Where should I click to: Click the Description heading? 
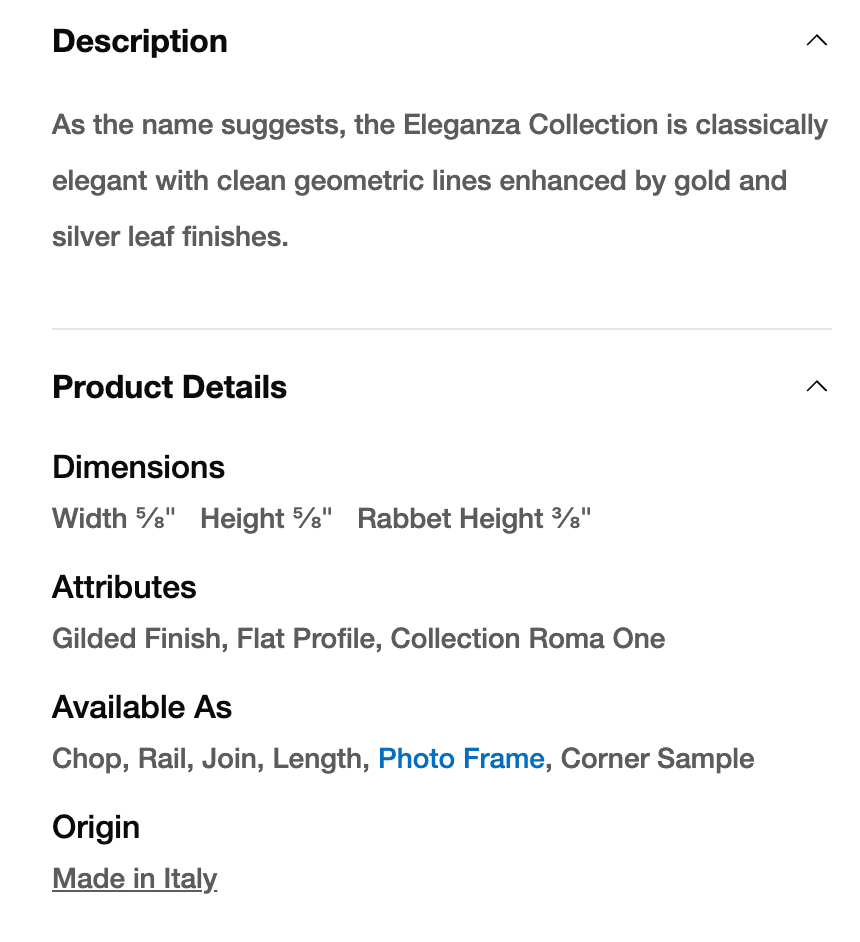click(140, 41)
